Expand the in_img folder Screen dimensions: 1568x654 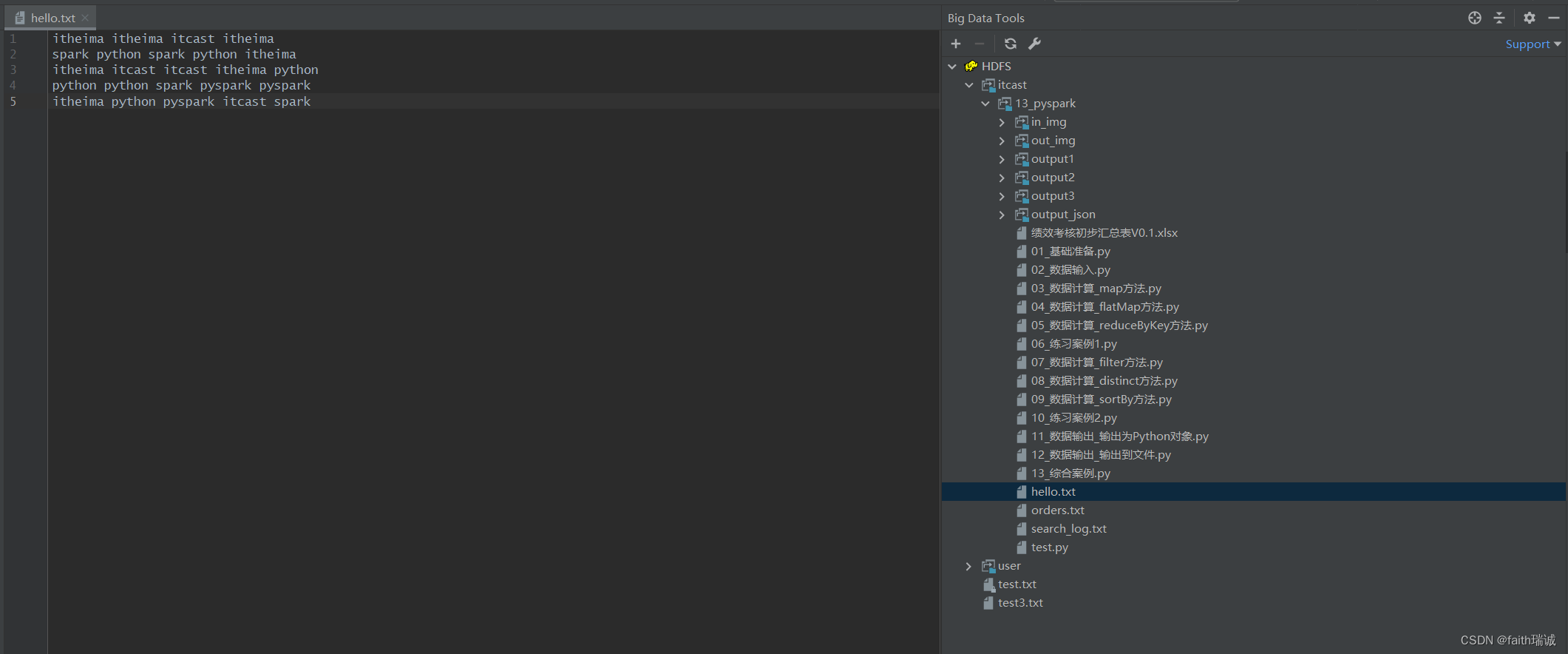1002,122
